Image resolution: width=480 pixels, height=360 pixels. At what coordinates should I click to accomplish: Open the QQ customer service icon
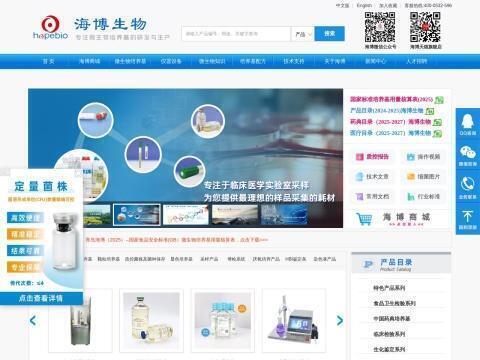click(468, 121)
